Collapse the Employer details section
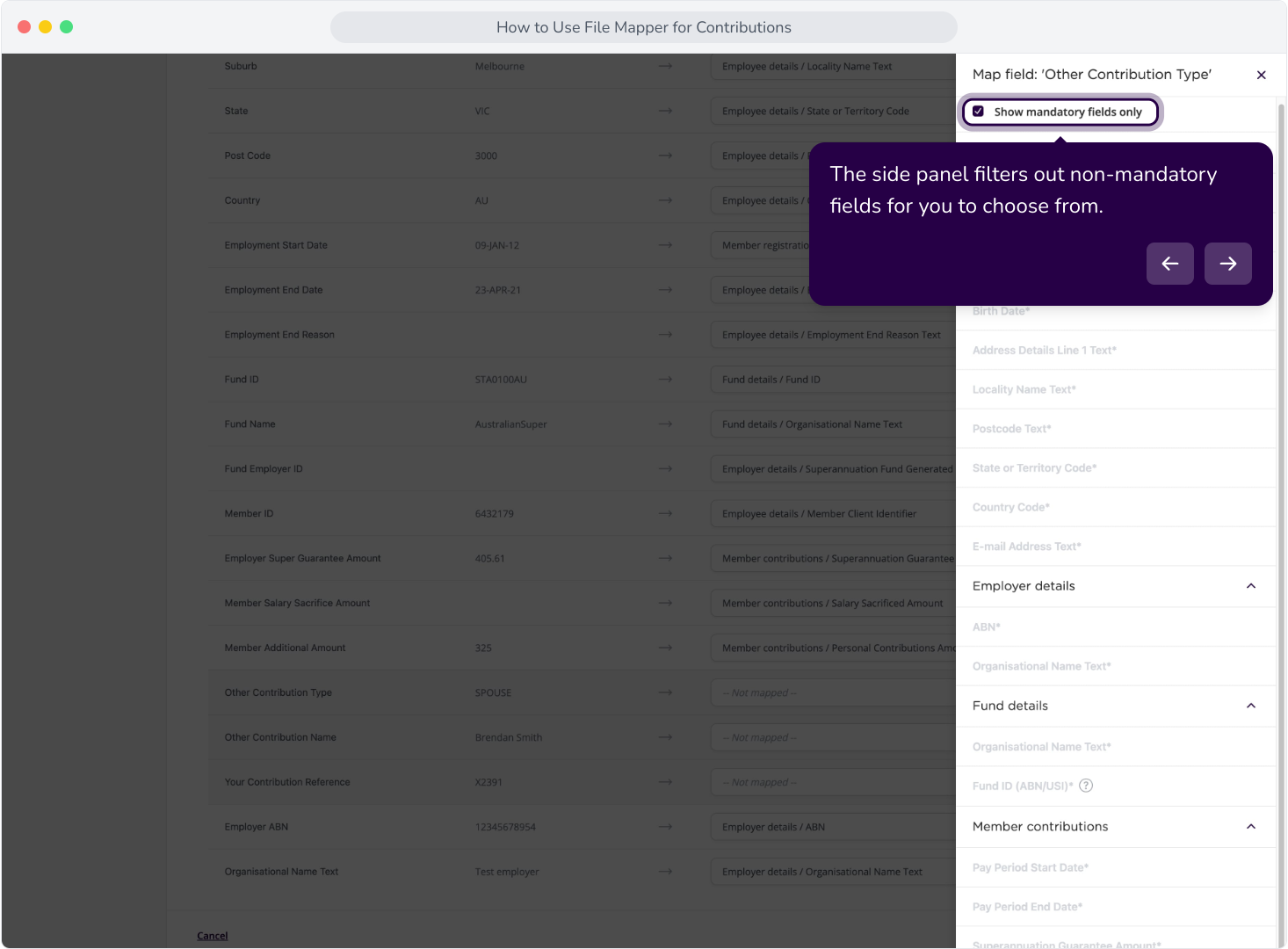Viewport: 1288px width, 949px height. (1251, 586)
